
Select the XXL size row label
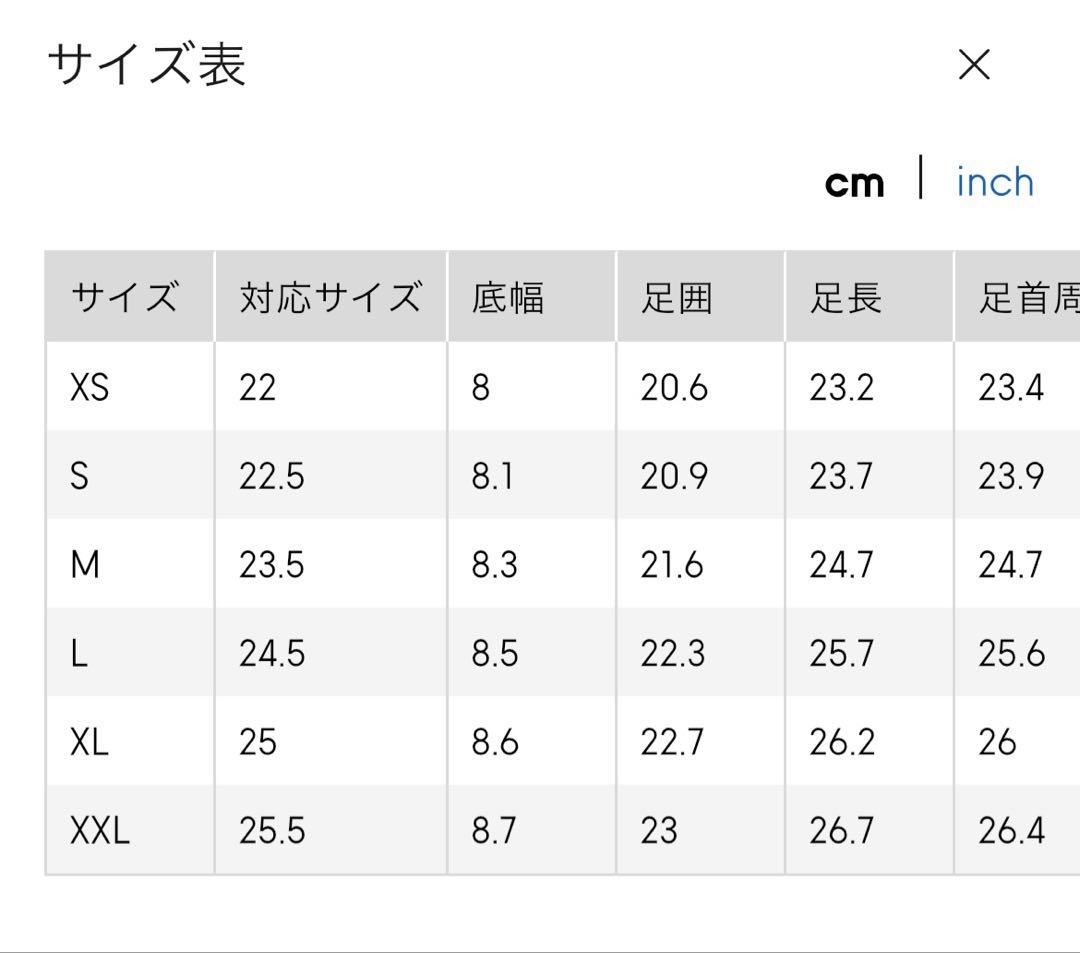(100, 831)
